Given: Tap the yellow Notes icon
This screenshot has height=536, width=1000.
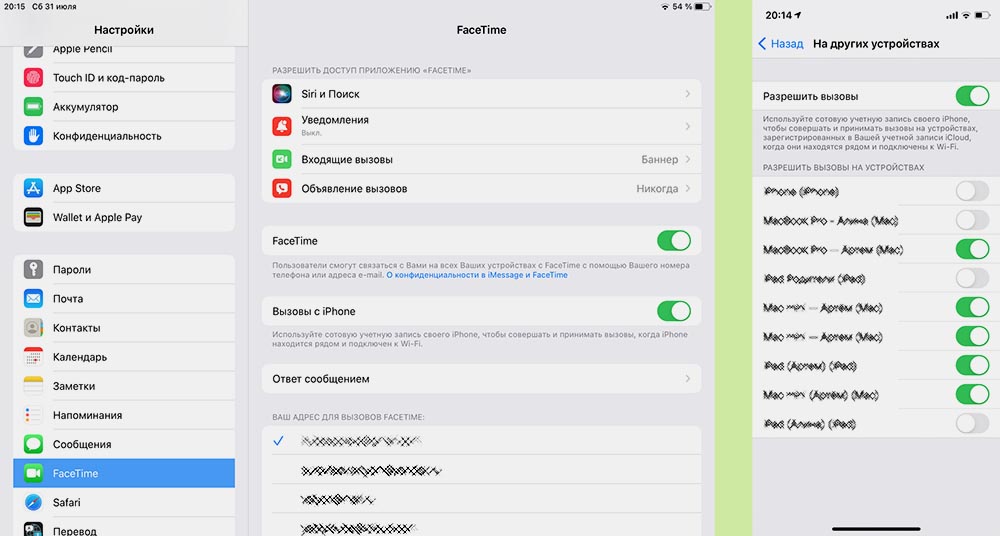Looking at the screenshot, I should [x=33, y=386].
